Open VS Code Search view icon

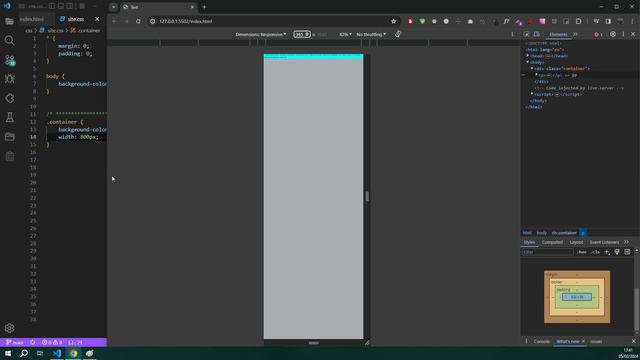click(x=9, y=40)
